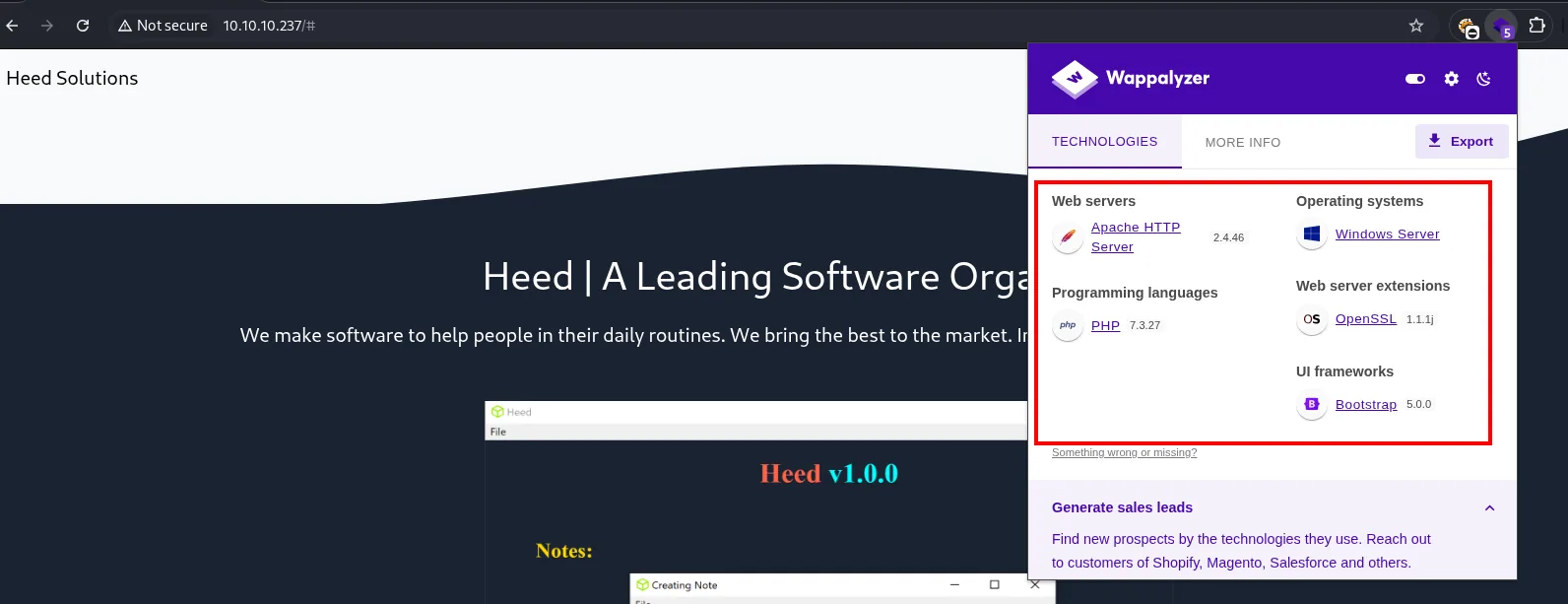This screenshot has height=604, width=1568.
Task: Click the Generate sales leads heading
Action: (1122, 507)
